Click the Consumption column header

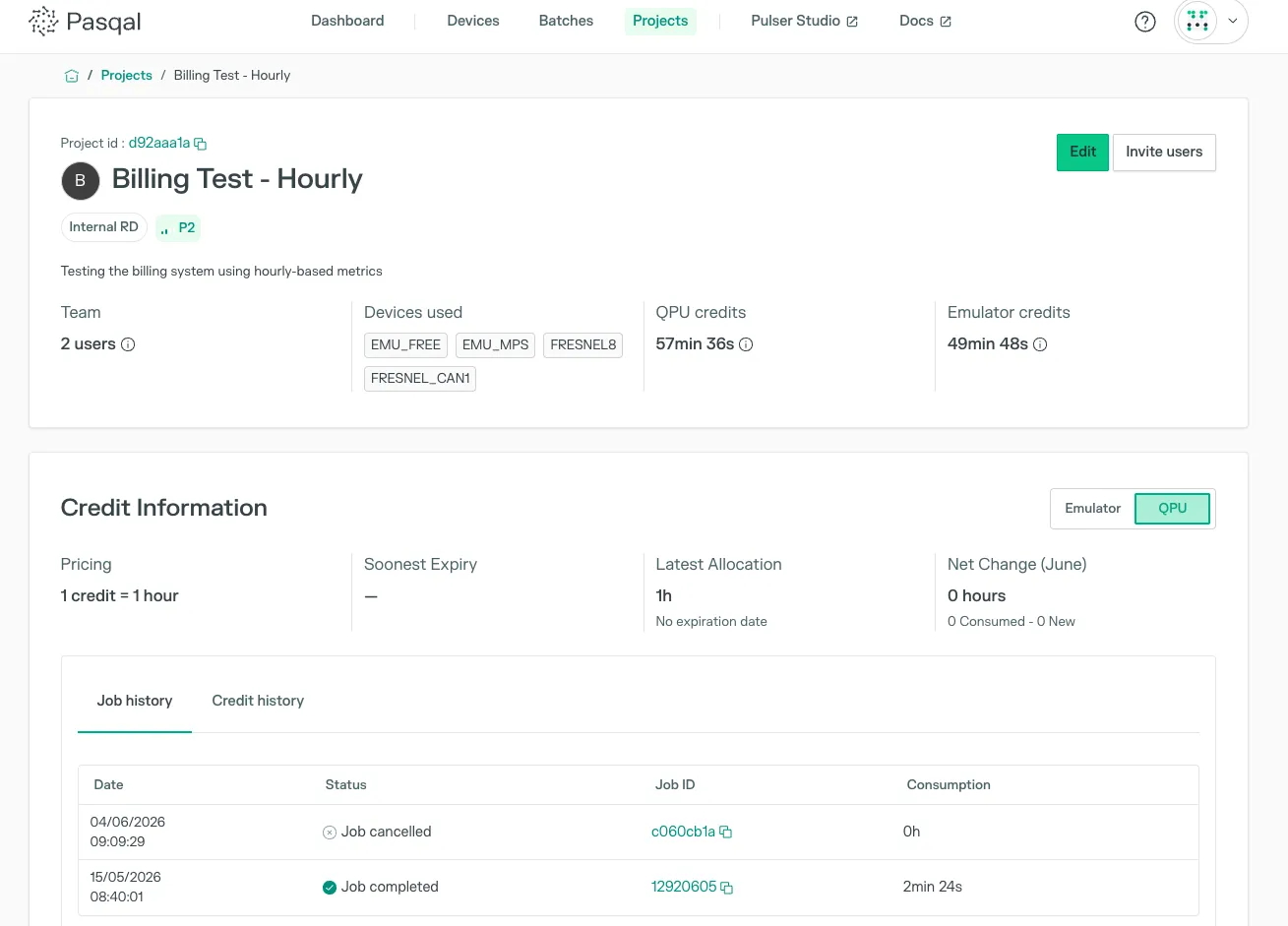[949, 785]
